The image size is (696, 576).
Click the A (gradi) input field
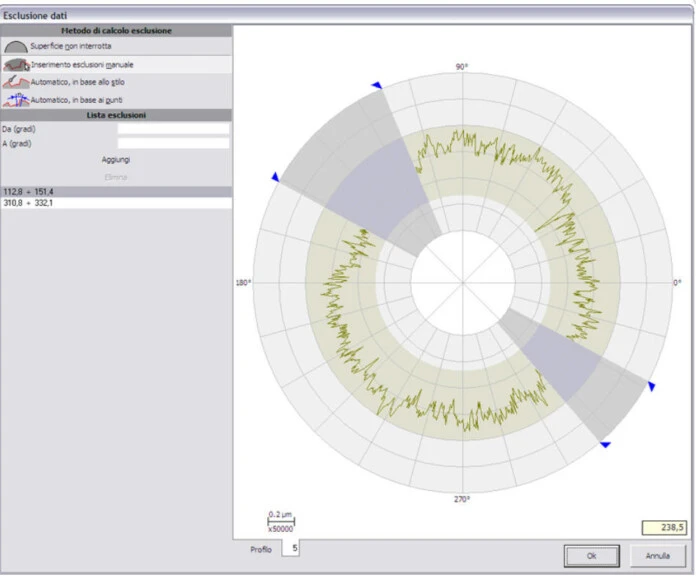pyautogui.click(x=173, y=144)
